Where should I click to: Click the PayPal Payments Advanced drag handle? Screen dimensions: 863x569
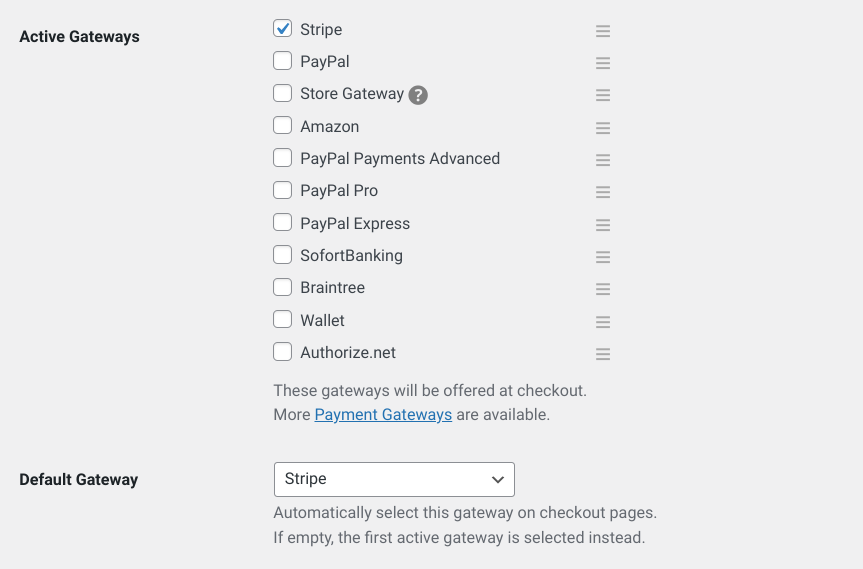click(x=603, y=160)
